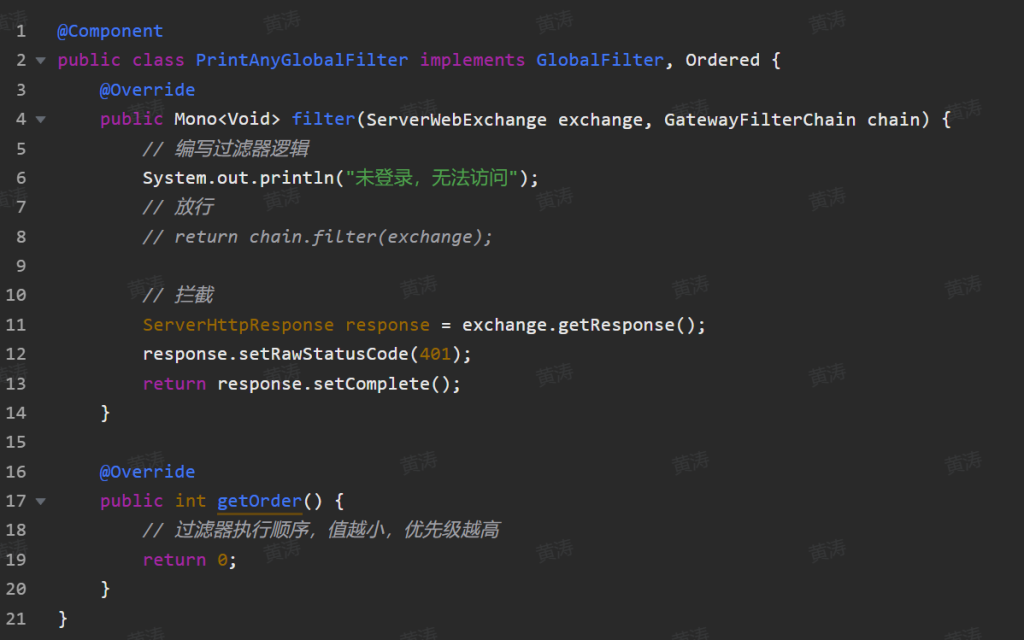1024x640 pixels.
Task: Click the GatewayFilterChain parameter type
Action: [759, 119]
